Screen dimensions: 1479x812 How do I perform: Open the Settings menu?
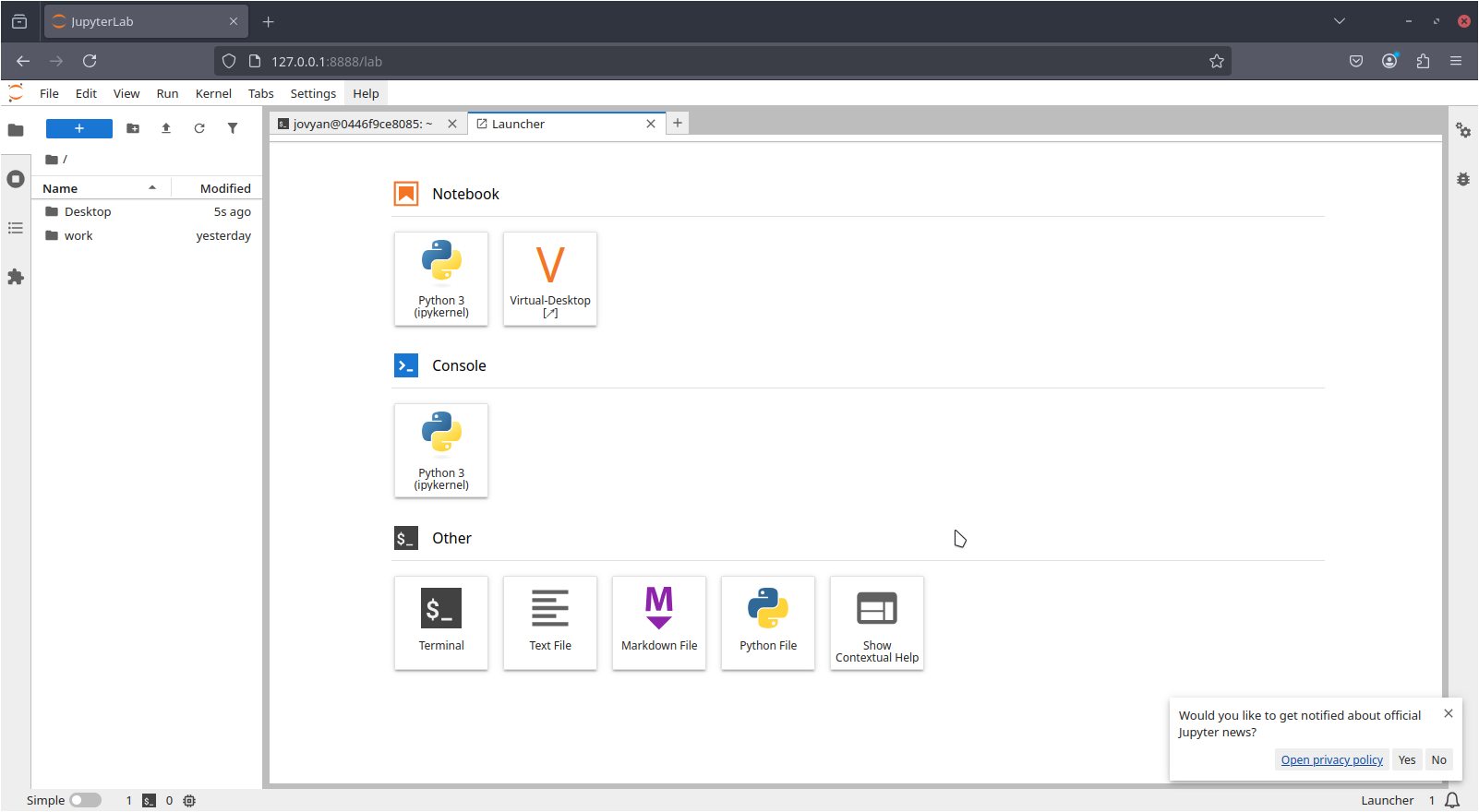pyautogui.click(x=313, y=93)
